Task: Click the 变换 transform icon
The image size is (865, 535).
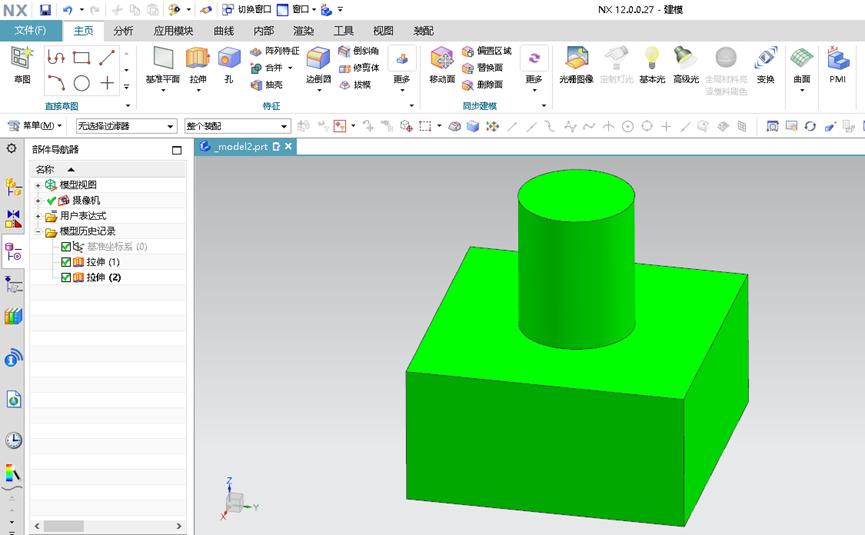Action: (x=766, y=65)
